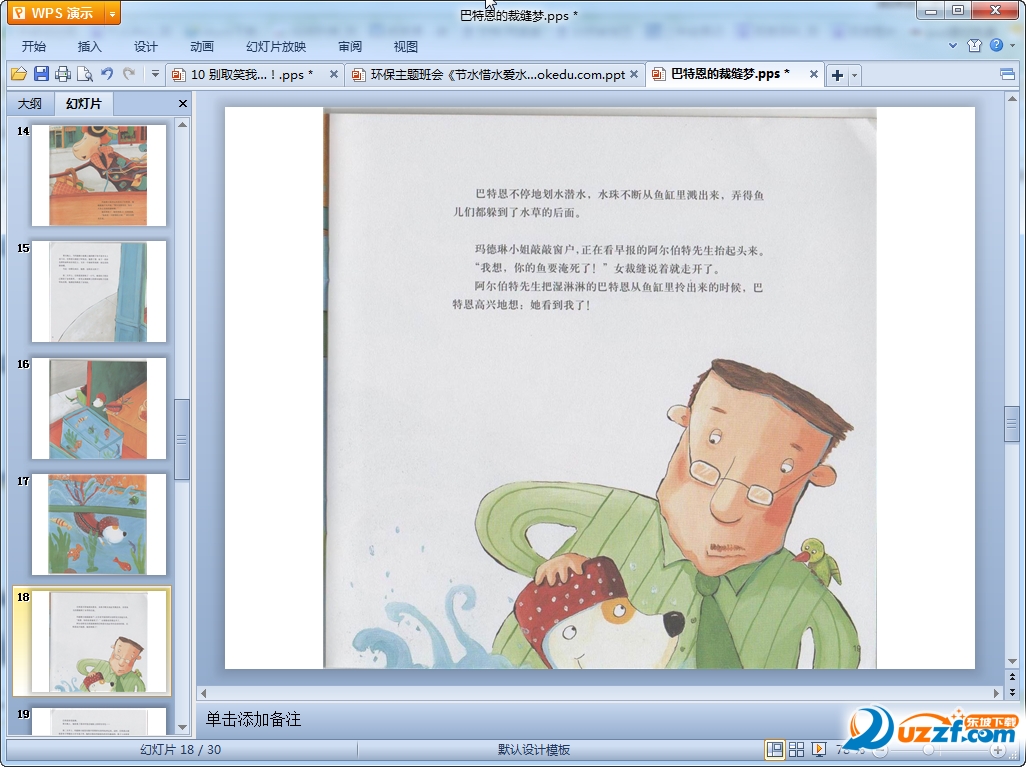The height and width of the screenshot is (767, 1026).
Task: Select slide 14 thumbnail
Action: pos(99,175)
